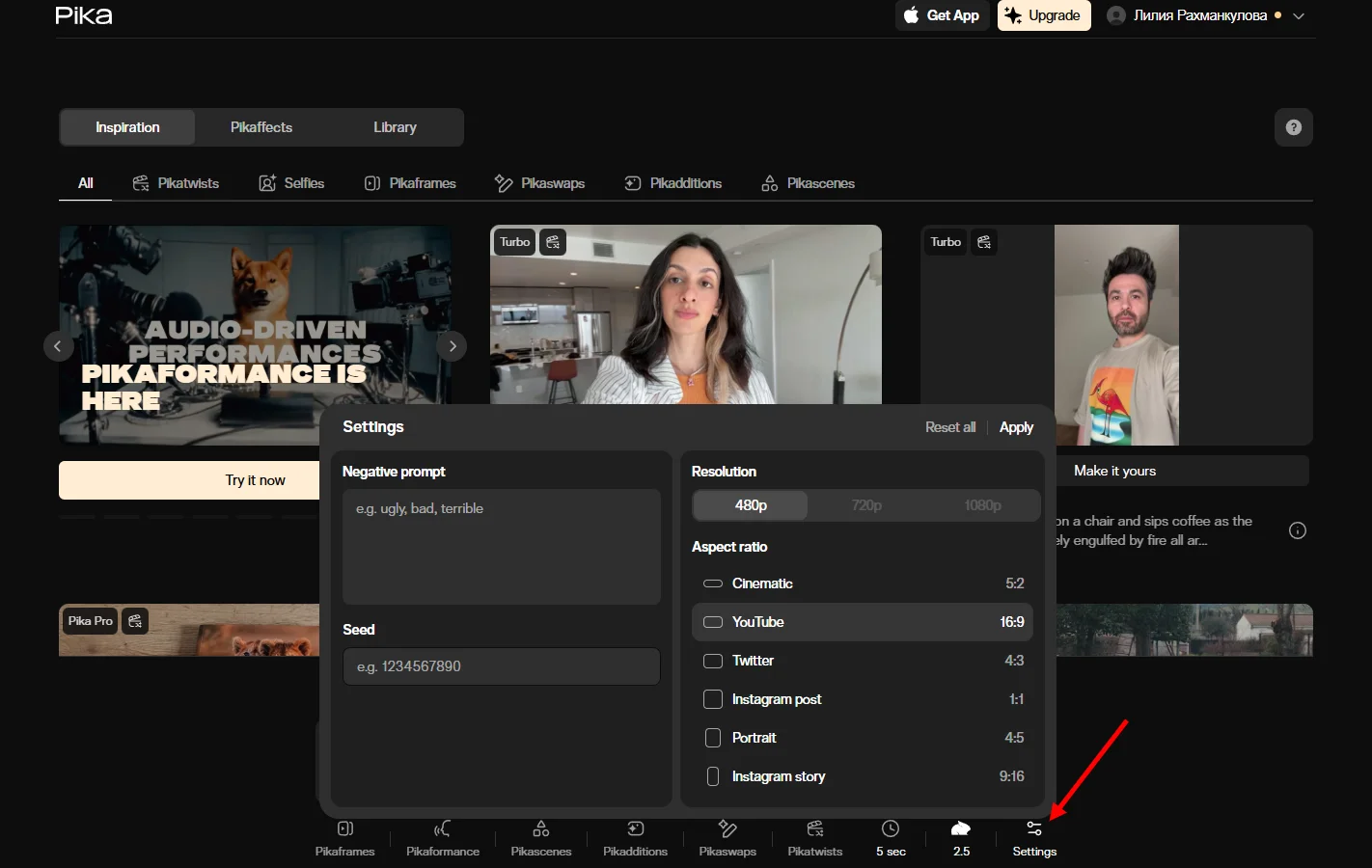Click the Try it now button

pyautogui.click(x=189, y=480)
